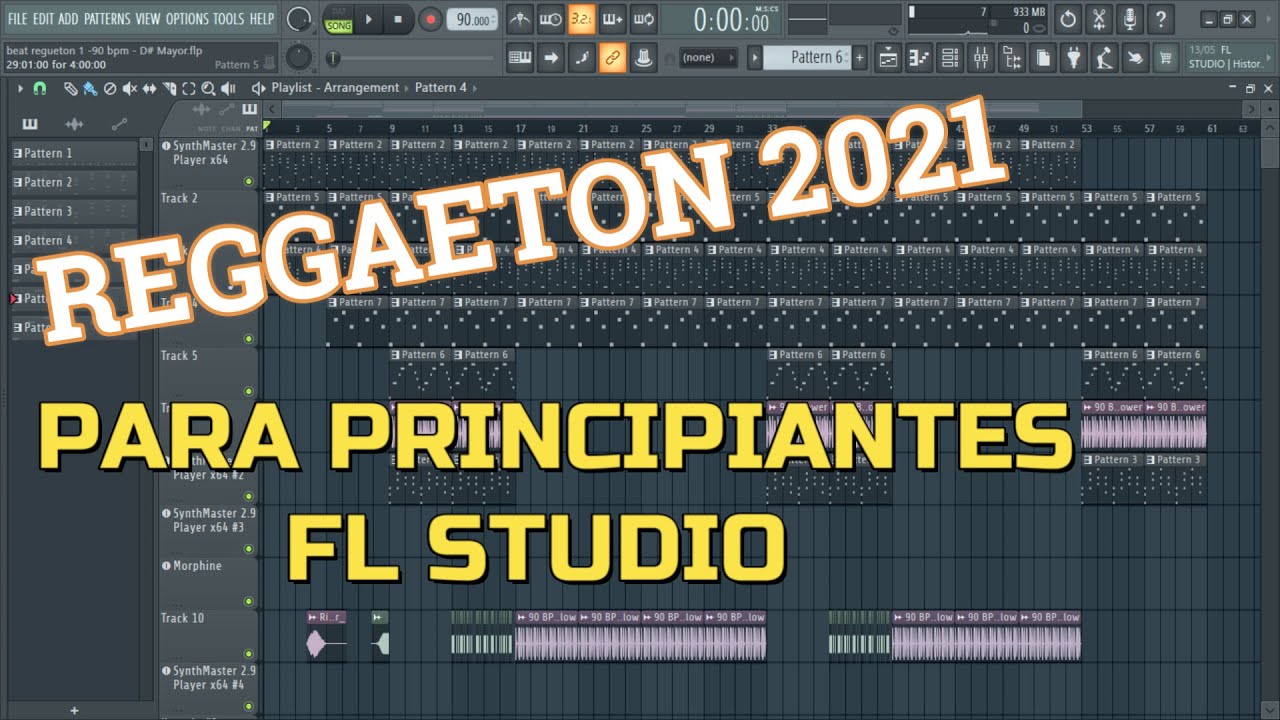
Task: Open the Mixer window icon
Action: pos(981,58)
